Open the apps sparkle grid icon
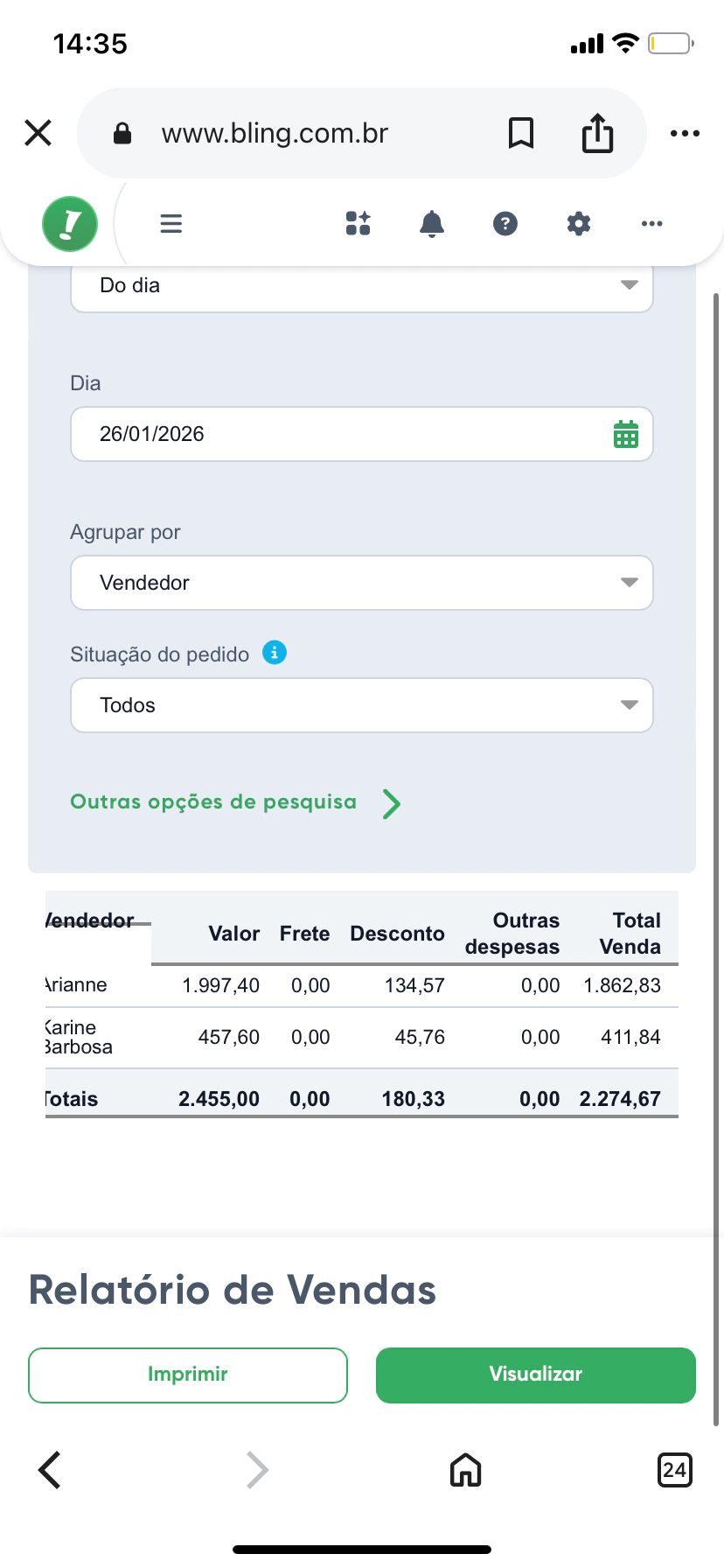 [x=359, y=224]
